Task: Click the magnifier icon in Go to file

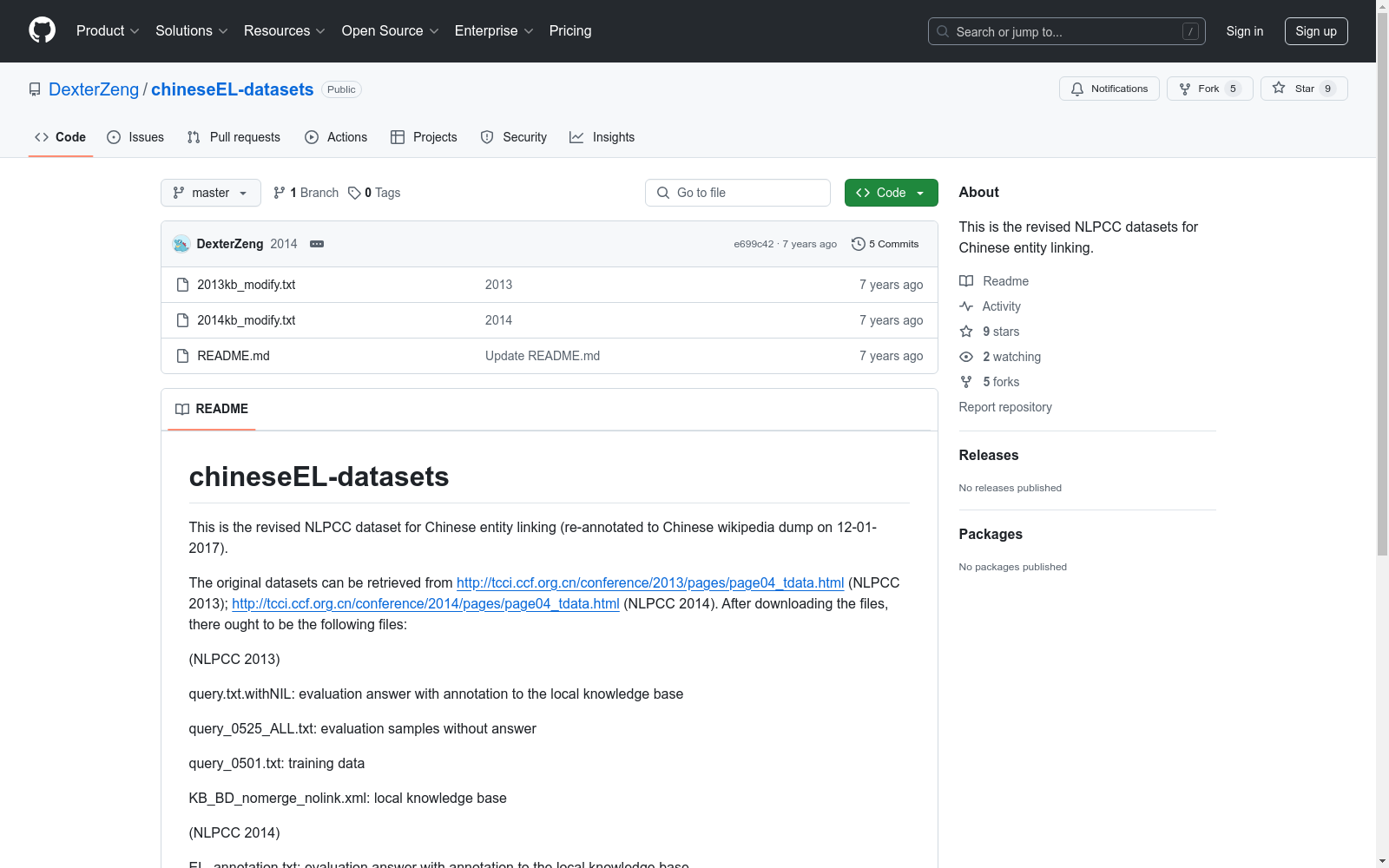Action: click(663, 193)
